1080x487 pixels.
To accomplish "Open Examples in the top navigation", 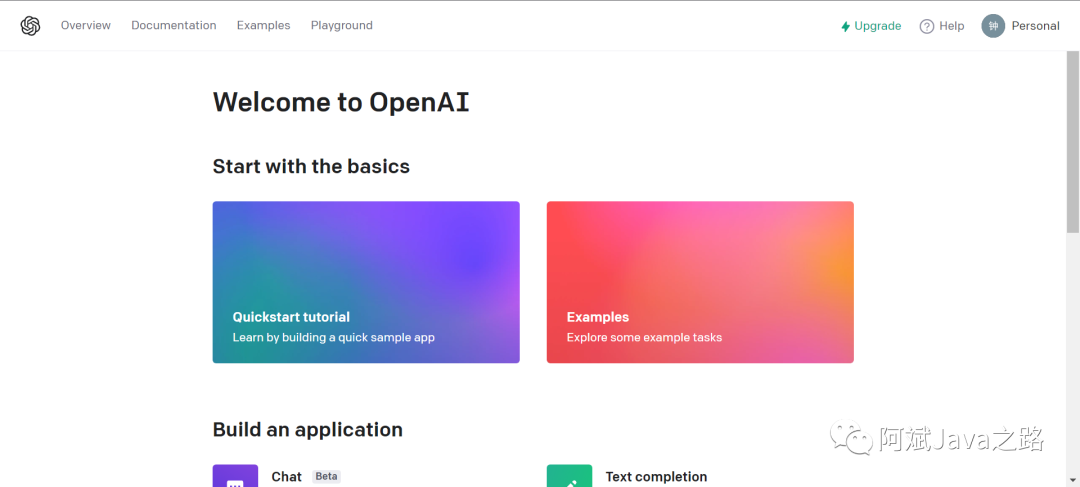I will pos(264,26).
